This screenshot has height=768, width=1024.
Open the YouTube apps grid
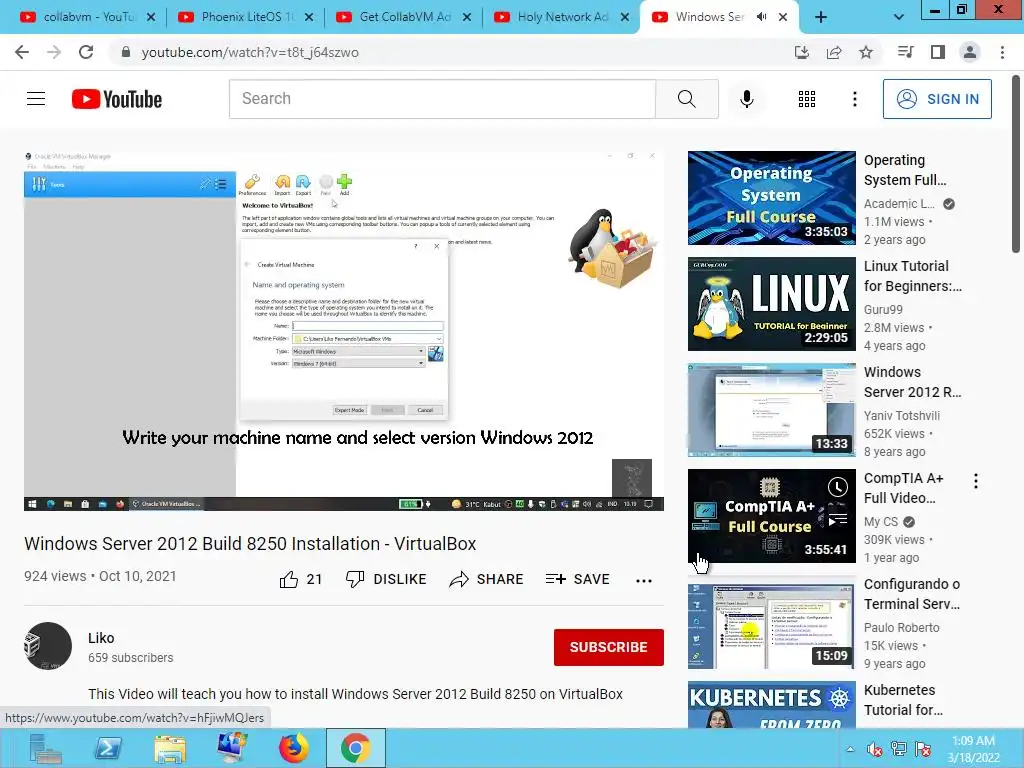click(x=807, y=99)
